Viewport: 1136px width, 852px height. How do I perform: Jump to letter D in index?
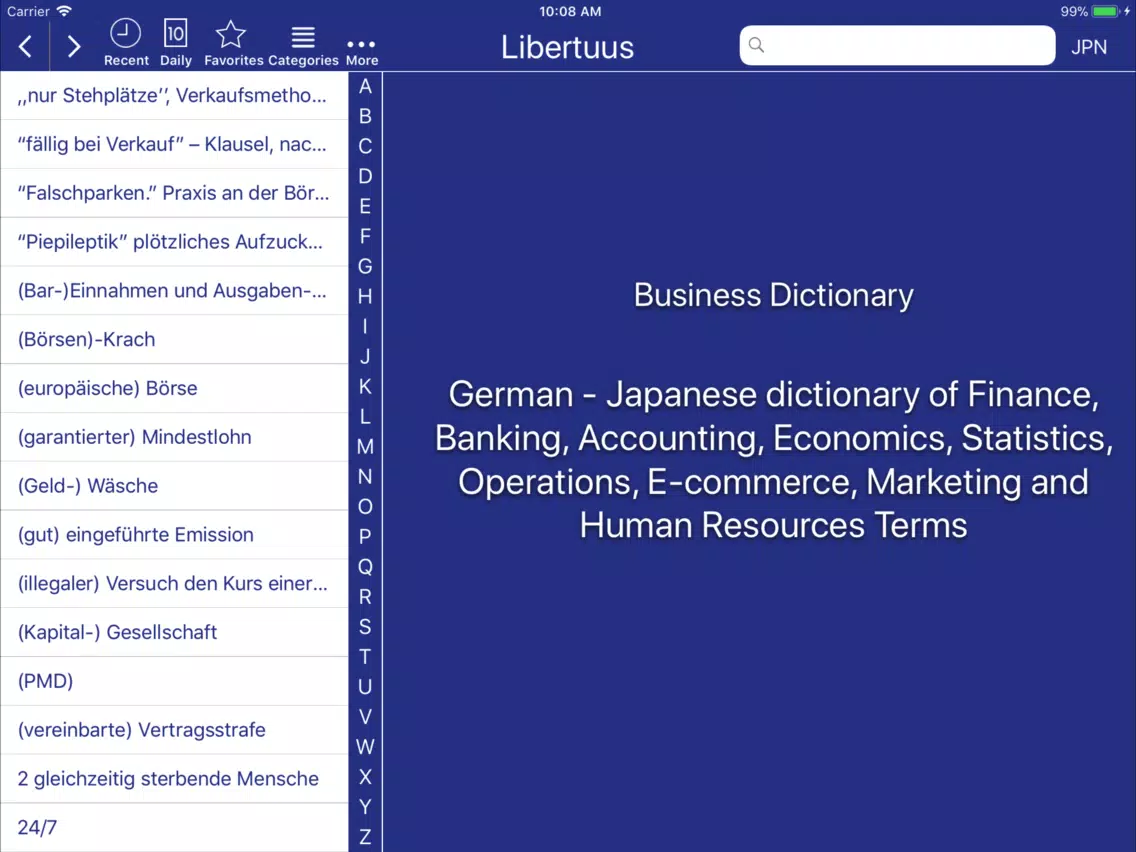[x=365, y=176]
